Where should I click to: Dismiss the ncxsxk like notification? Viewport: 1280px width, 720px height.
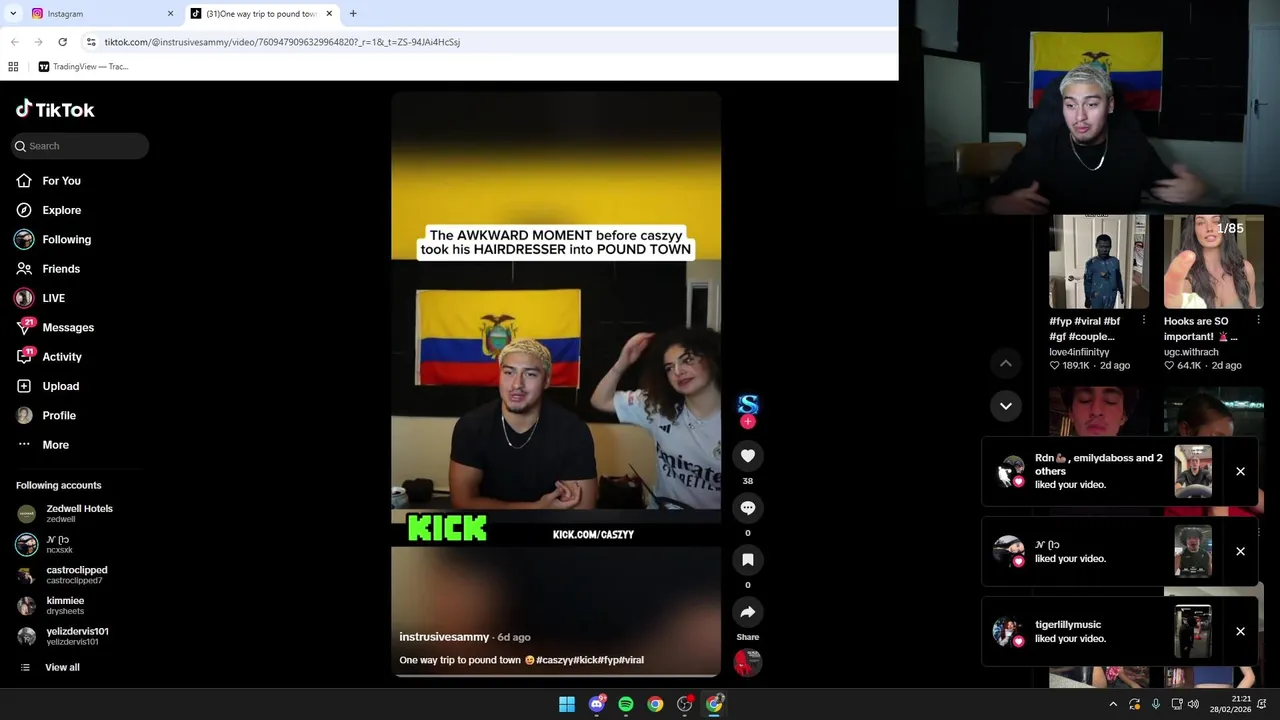1240,551
